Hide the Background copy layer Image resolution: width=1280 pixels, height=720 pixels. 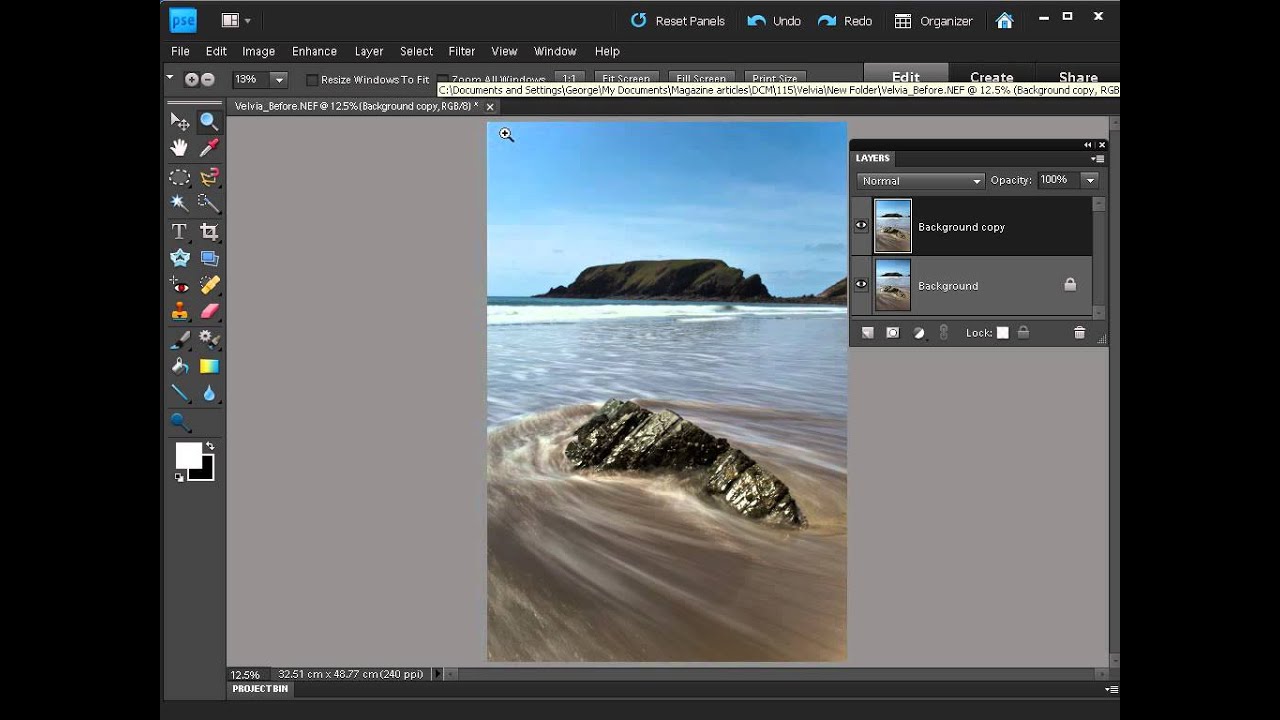click(x=861, y=226)
